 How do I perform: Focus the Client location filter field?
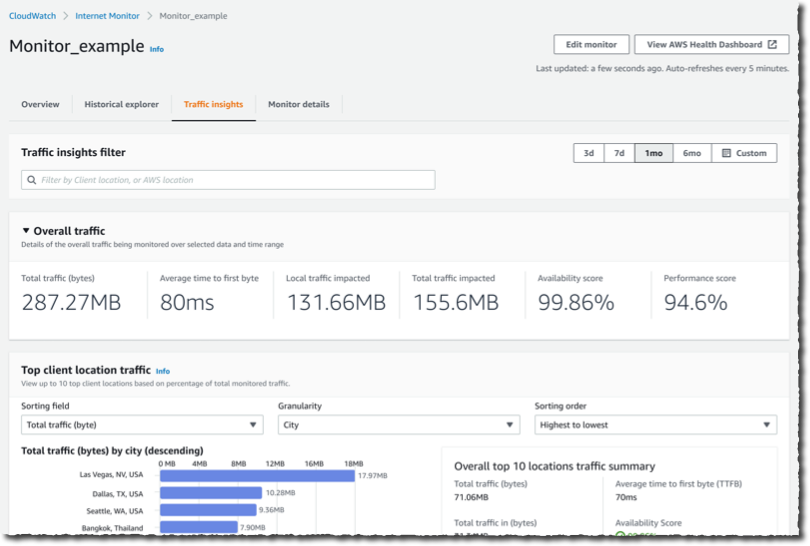tap(235, 180)
